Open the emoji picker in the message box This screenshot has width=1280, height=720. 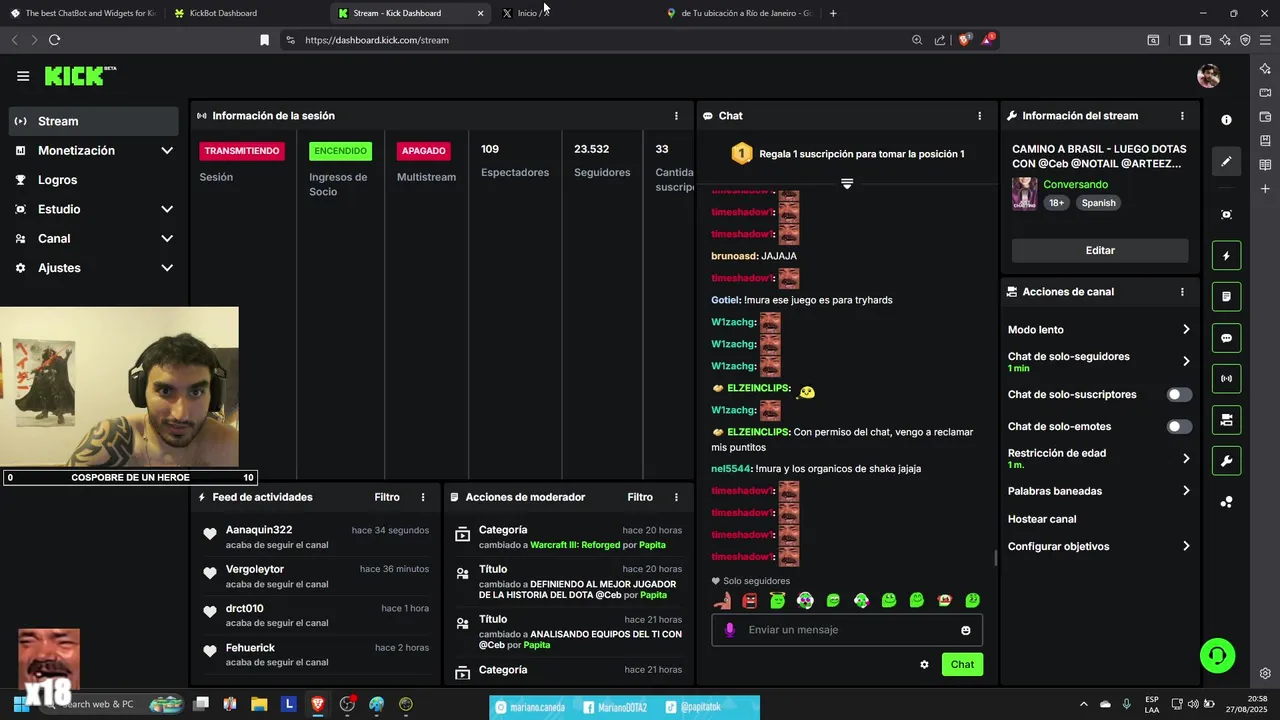(965, 630)
